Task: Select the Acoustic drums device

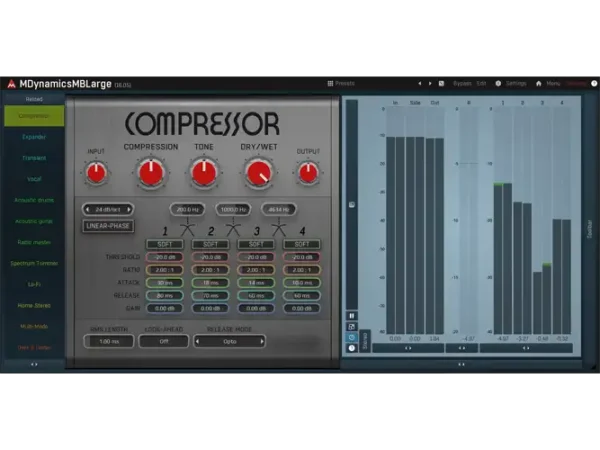Action: [x=34, y=200]
